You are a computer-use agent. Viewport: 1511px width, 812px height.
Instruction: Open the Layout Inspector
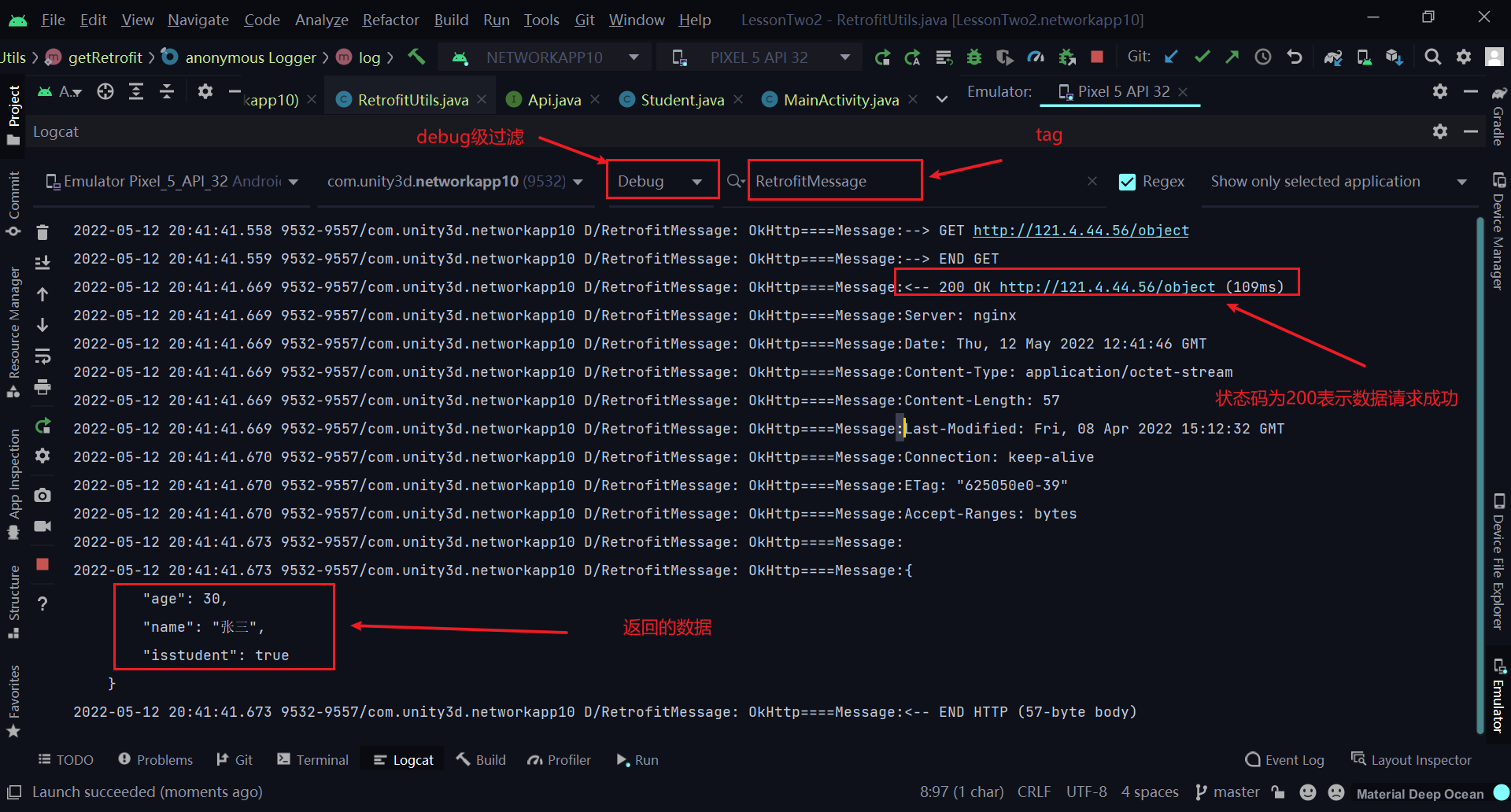[1411, 760]
